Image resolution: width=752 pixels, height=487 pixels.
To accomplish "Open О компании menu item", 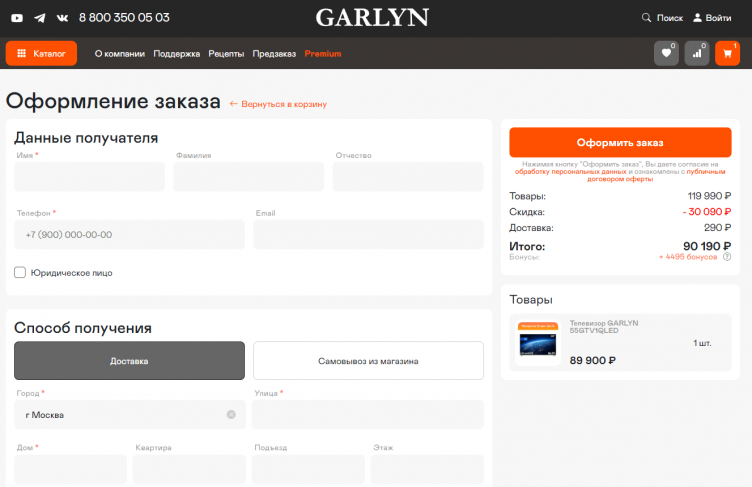I will point(119,54).
